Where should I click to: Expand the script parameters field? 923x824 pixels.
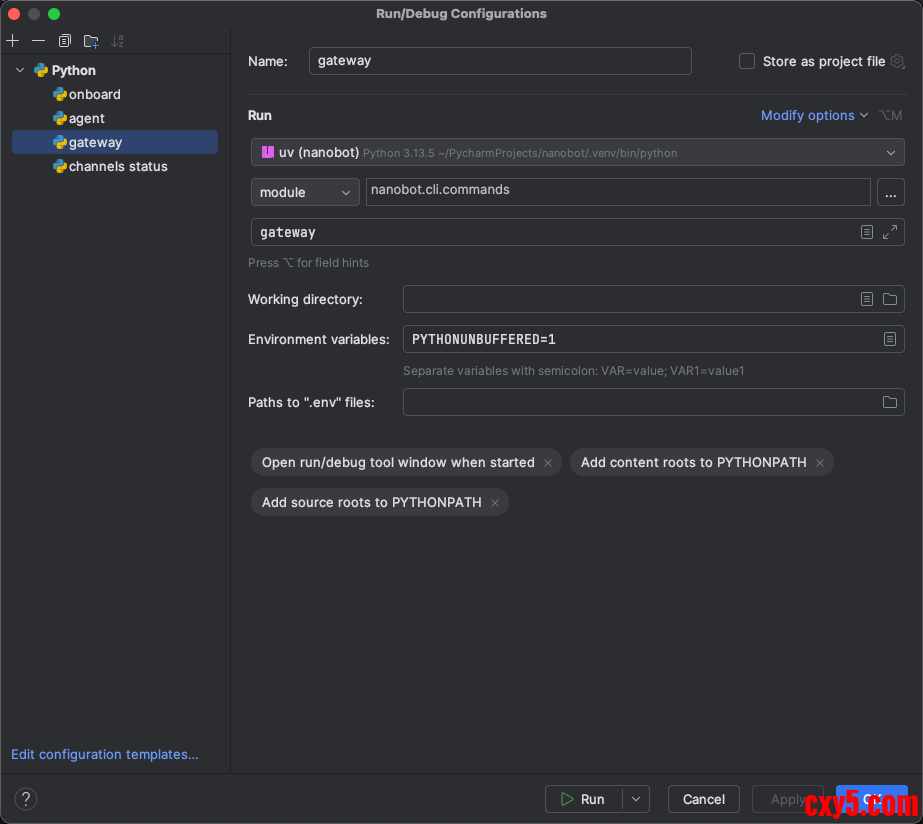(890, 232)
